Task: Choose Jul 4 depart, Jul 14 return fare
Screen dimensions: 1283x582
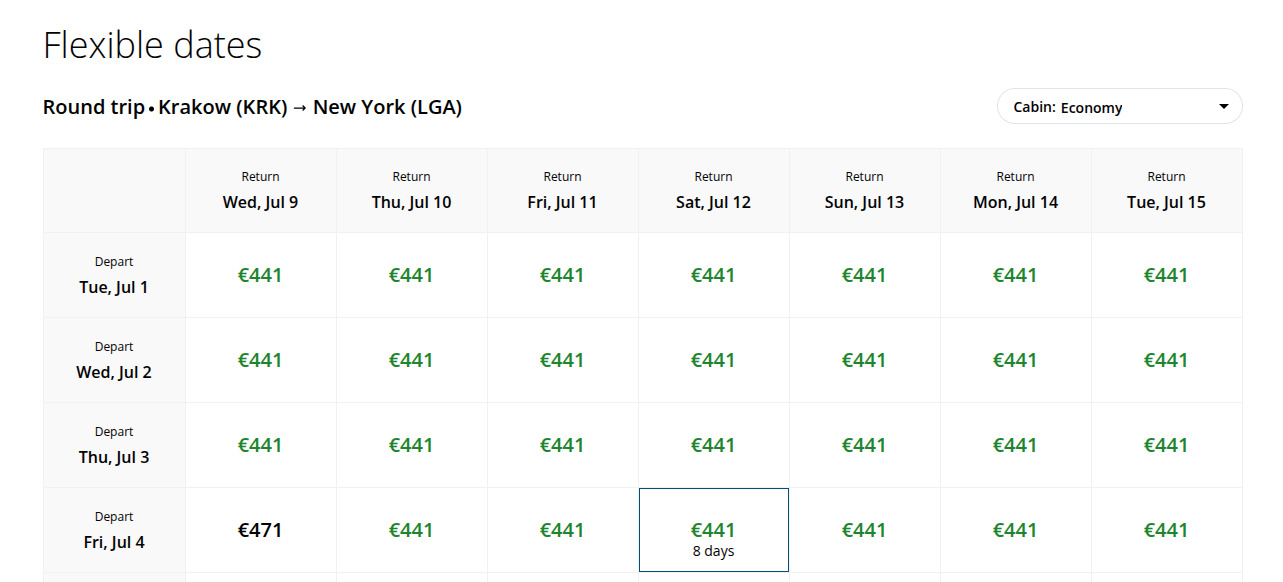Action: tap(1016, 530)
